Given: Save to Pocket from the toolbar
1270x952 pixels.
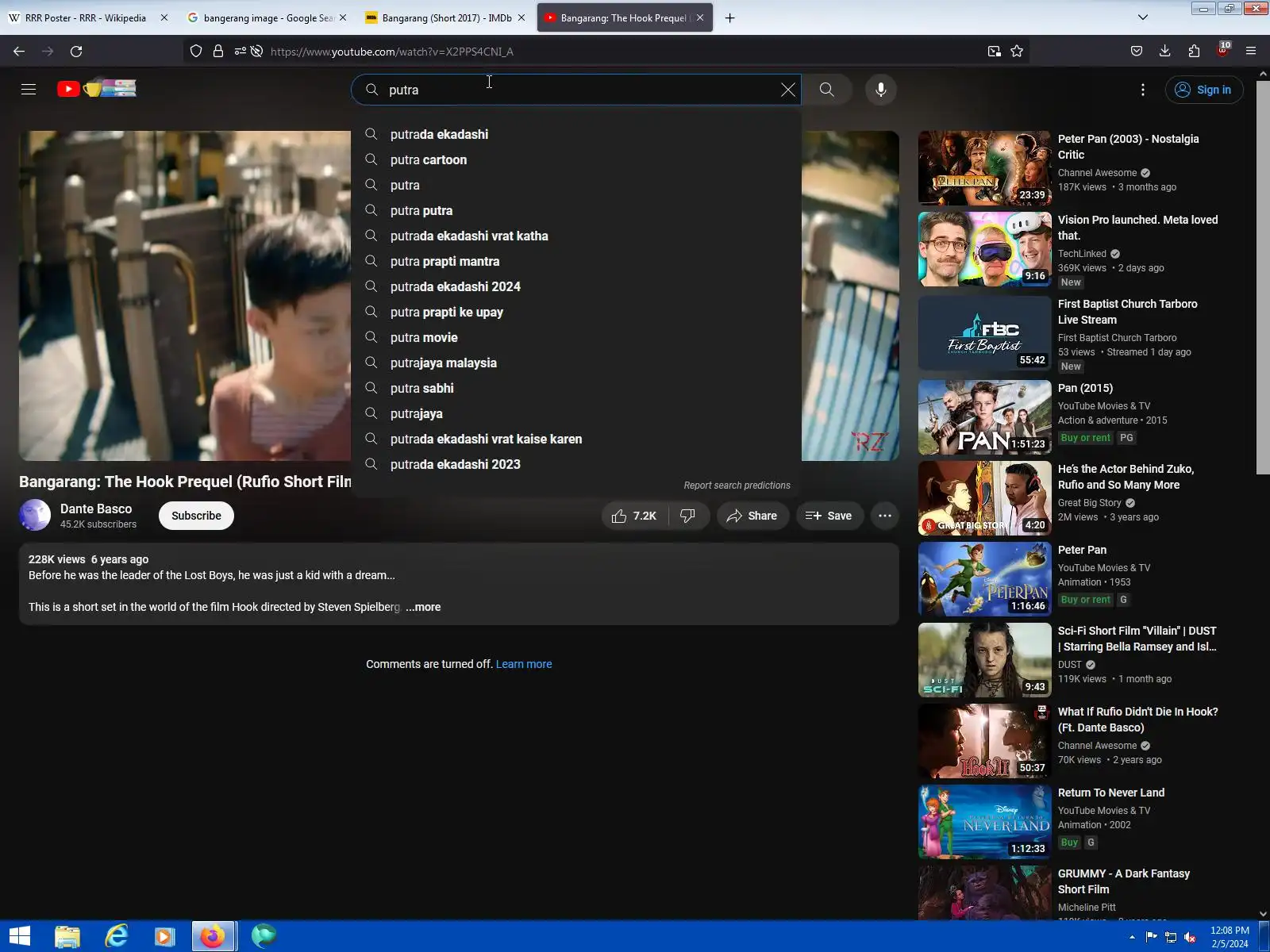Looking at the screenshot, I should pyautogui.click(x=1137, y=52).
